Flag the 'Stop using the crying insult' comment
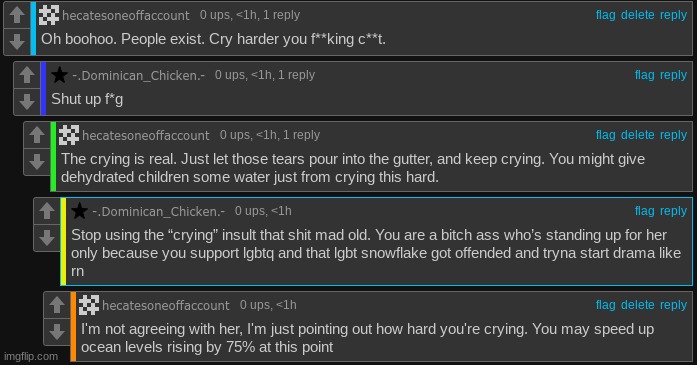This screenshot has width=697, height=365. point(645,211)
